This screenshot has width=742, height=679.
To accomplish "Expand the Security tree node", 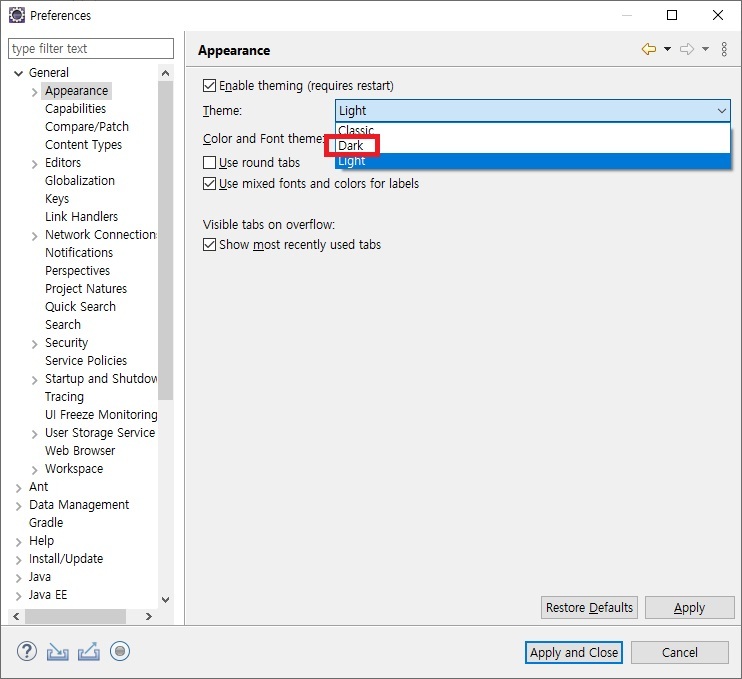I will pos(35,344).
